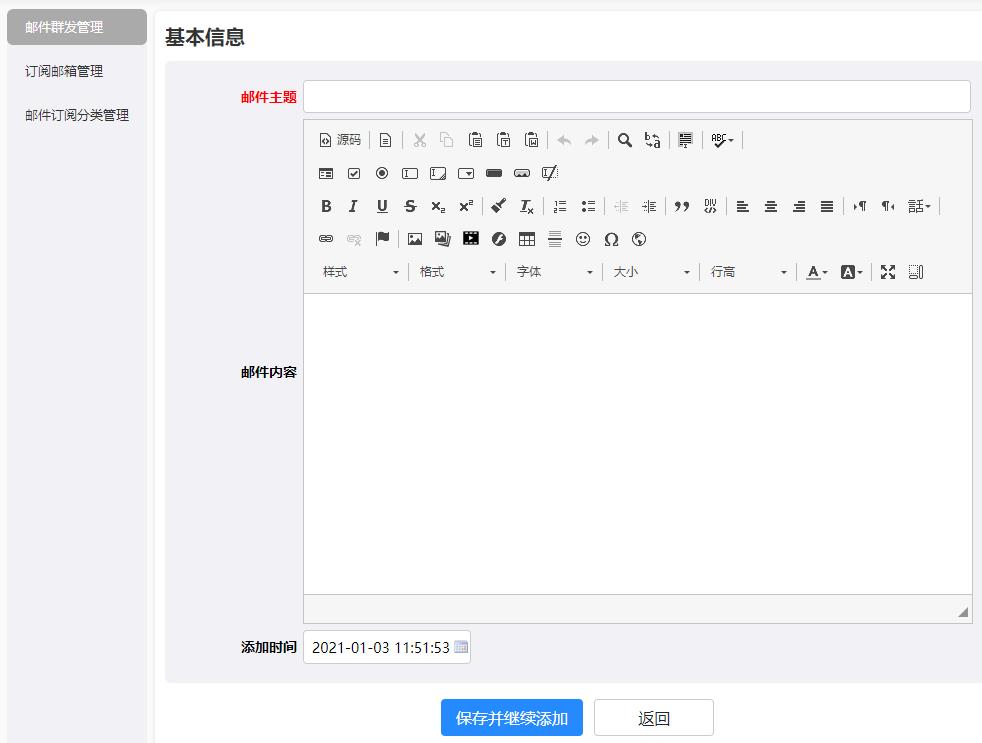The image size is (982, 743).
Task: Open 邮件订阅分类管理 in the sidebar
Action: [x=77, y=115]
